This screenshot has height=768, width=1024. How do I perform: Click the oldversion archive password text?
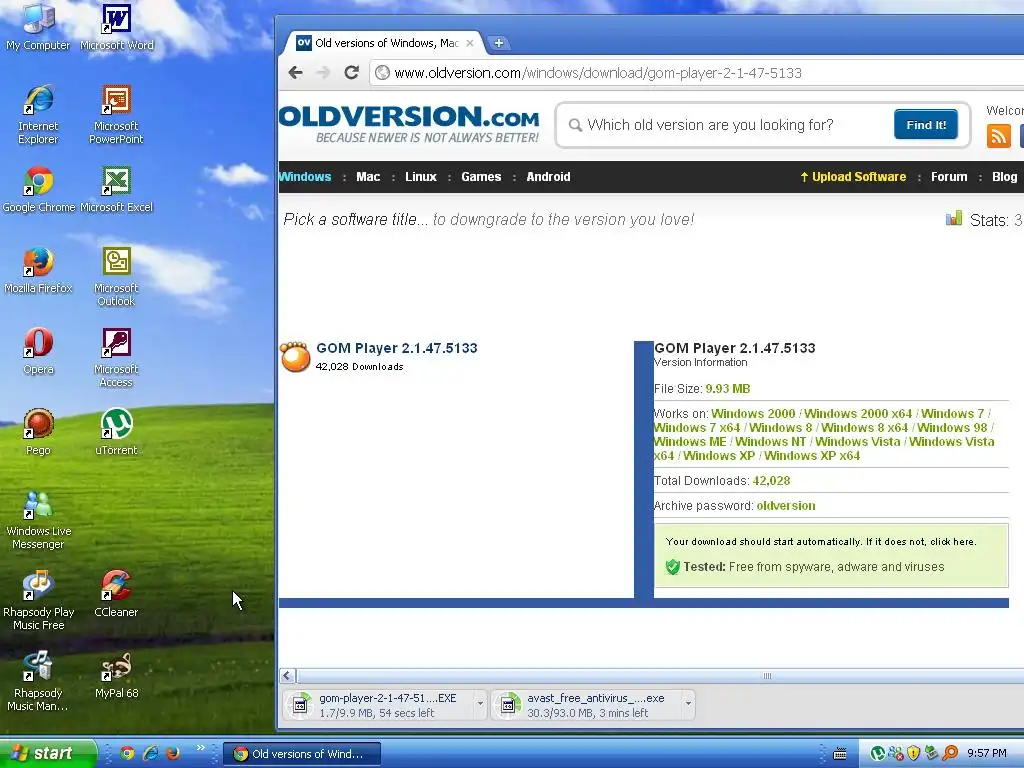(786, 505)
